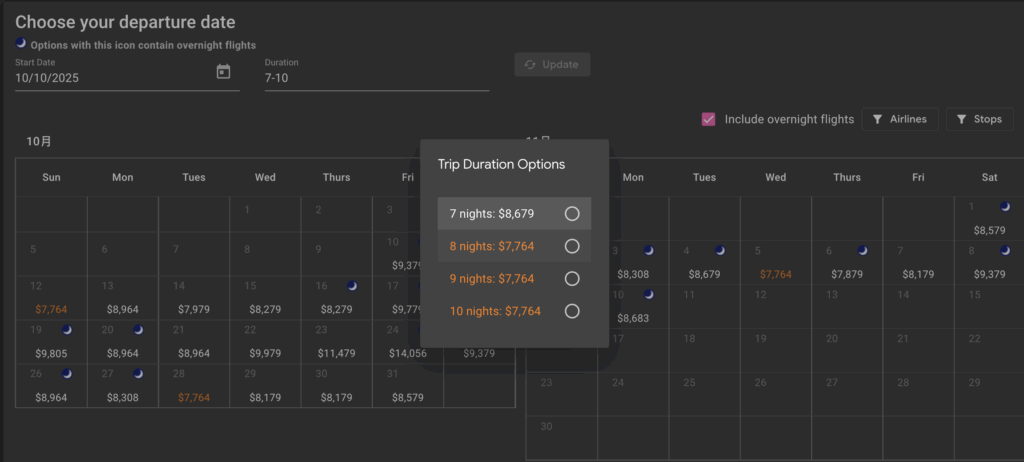1024x462 pixels.
Task: Select October 28 priced at $7,764
Action: point(194,388)
